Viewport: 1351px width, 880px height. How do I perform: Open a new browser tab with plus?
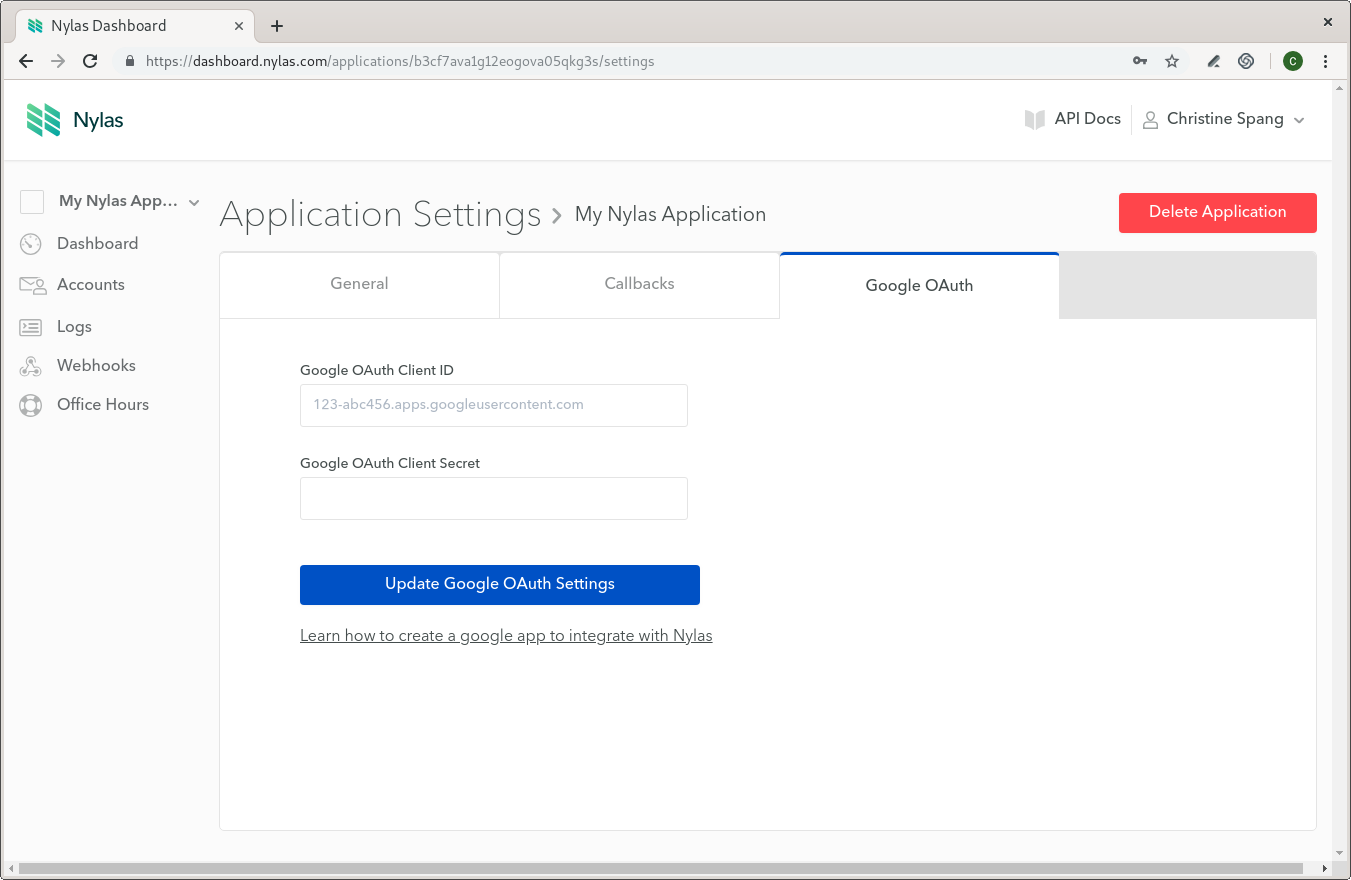pyautogui.click(x=277, y=26)
